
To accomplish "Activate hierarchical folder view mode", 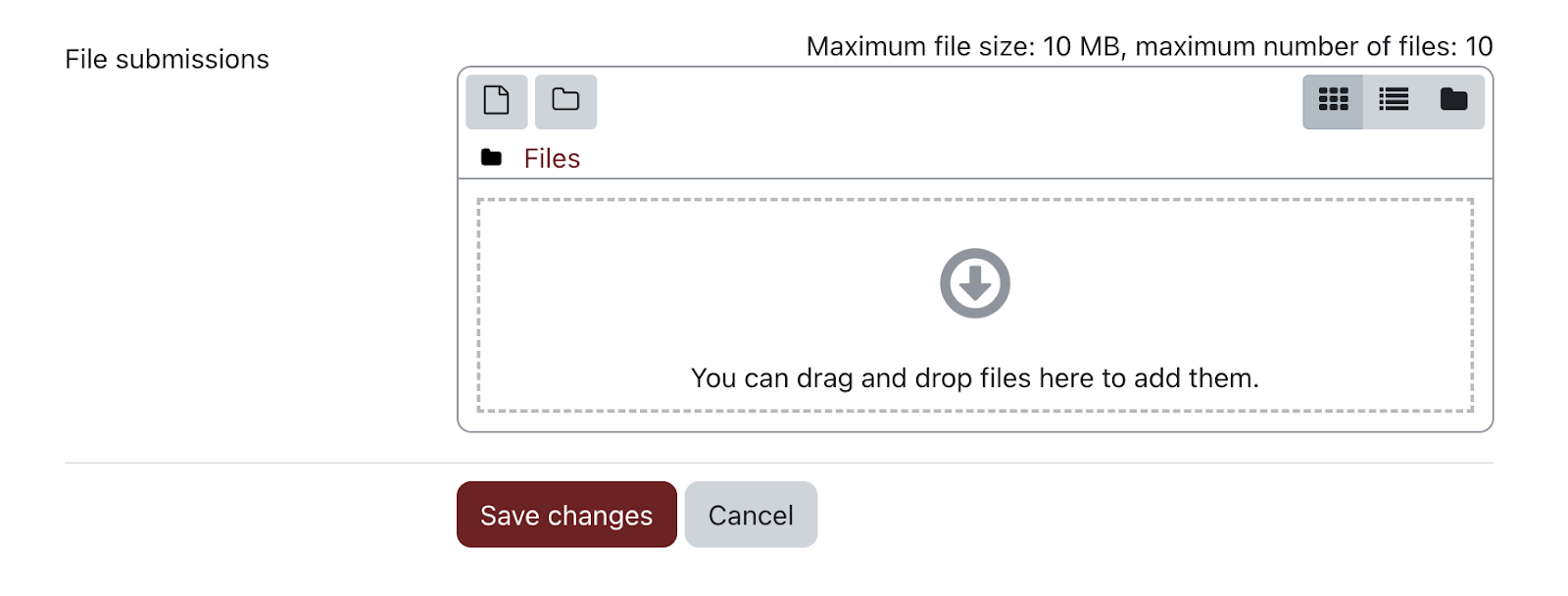I will point(1452,100).
